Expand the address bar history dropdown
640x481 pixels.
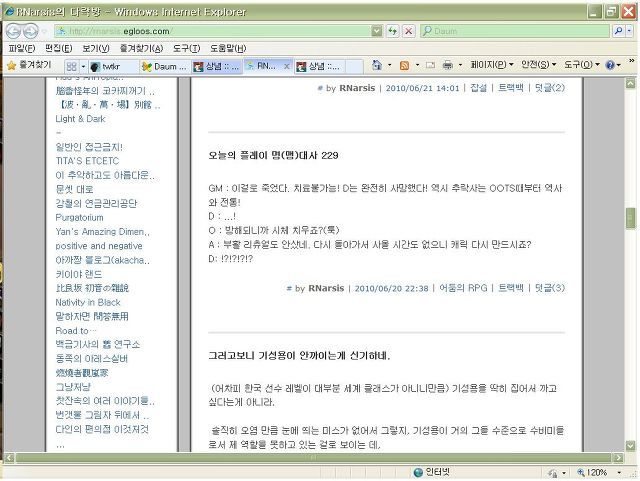(377, 31)
